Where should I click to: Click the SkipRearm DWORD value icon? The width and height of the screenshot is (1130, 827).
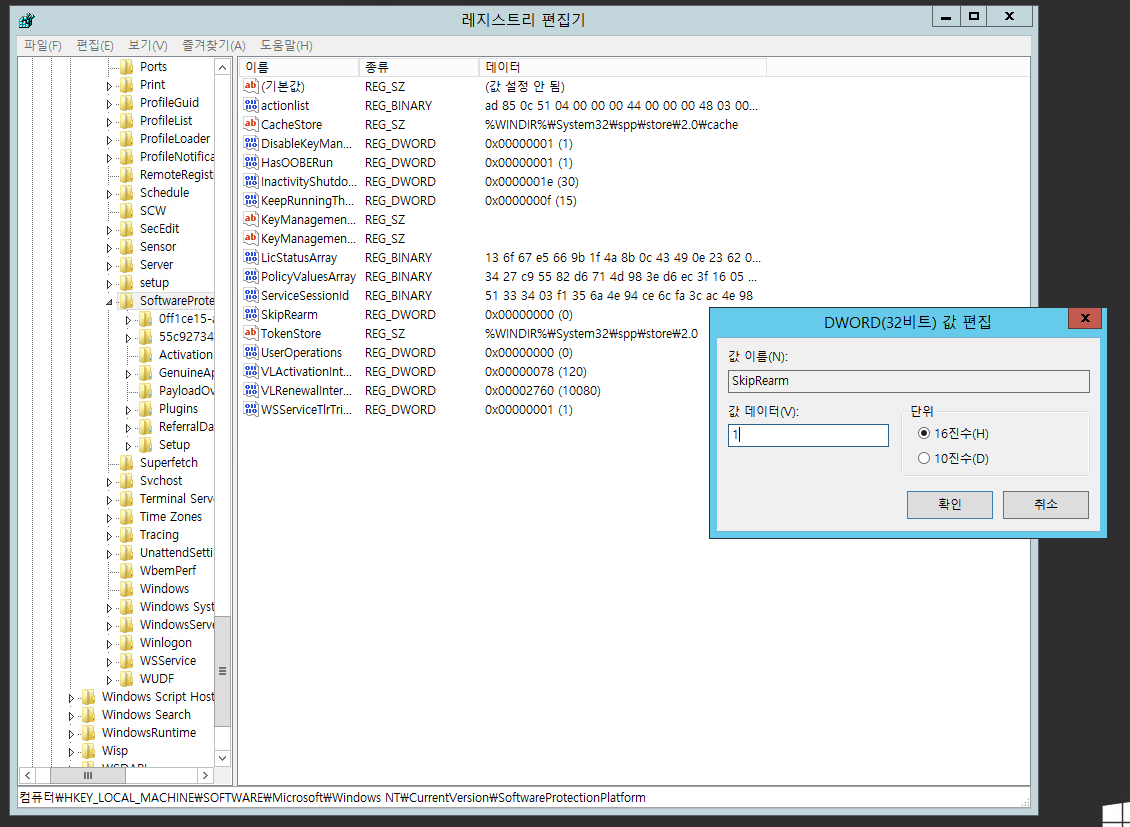(x=251, y=315)
